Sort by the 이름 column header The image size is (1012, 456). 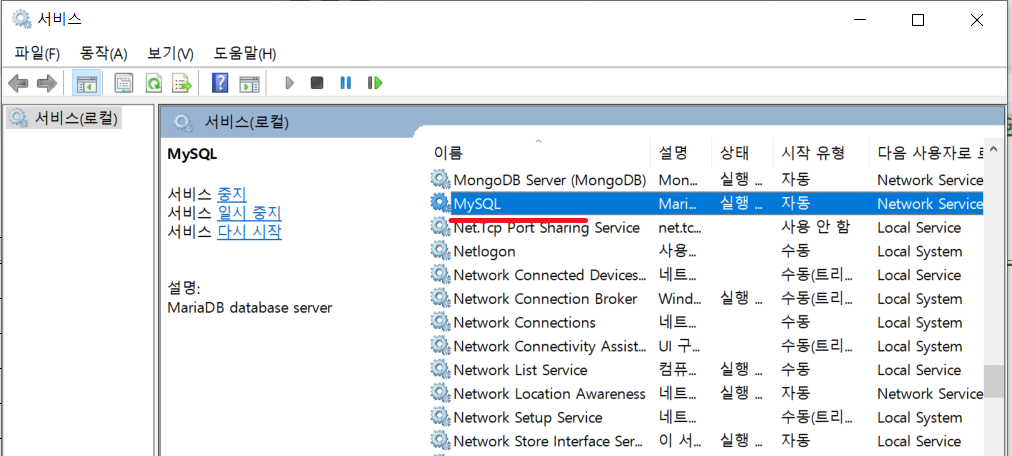pyautogui.click(x=538, y=153)
